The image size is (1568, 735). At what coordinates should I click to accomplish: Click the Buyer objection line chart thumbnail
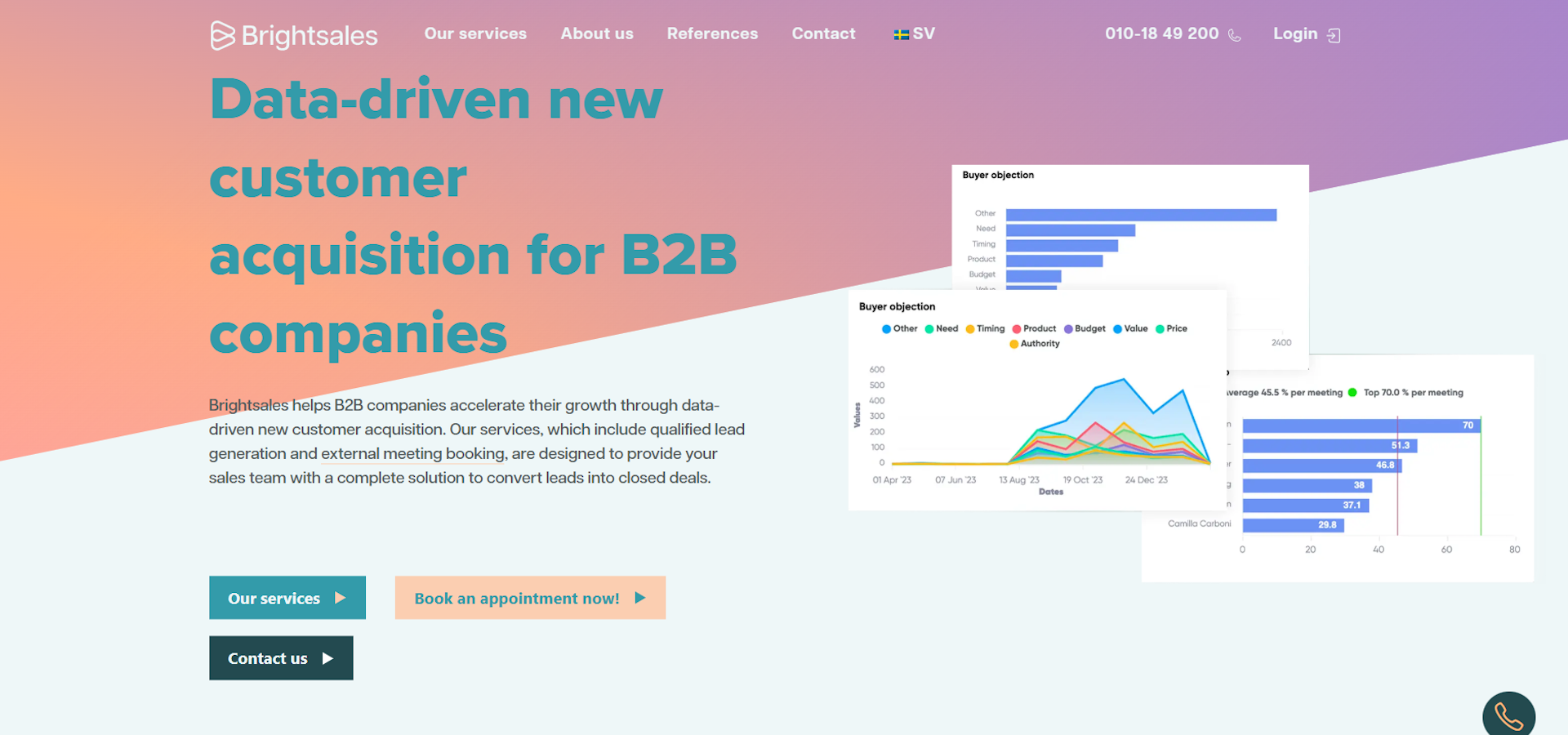tap(1037, 400)
